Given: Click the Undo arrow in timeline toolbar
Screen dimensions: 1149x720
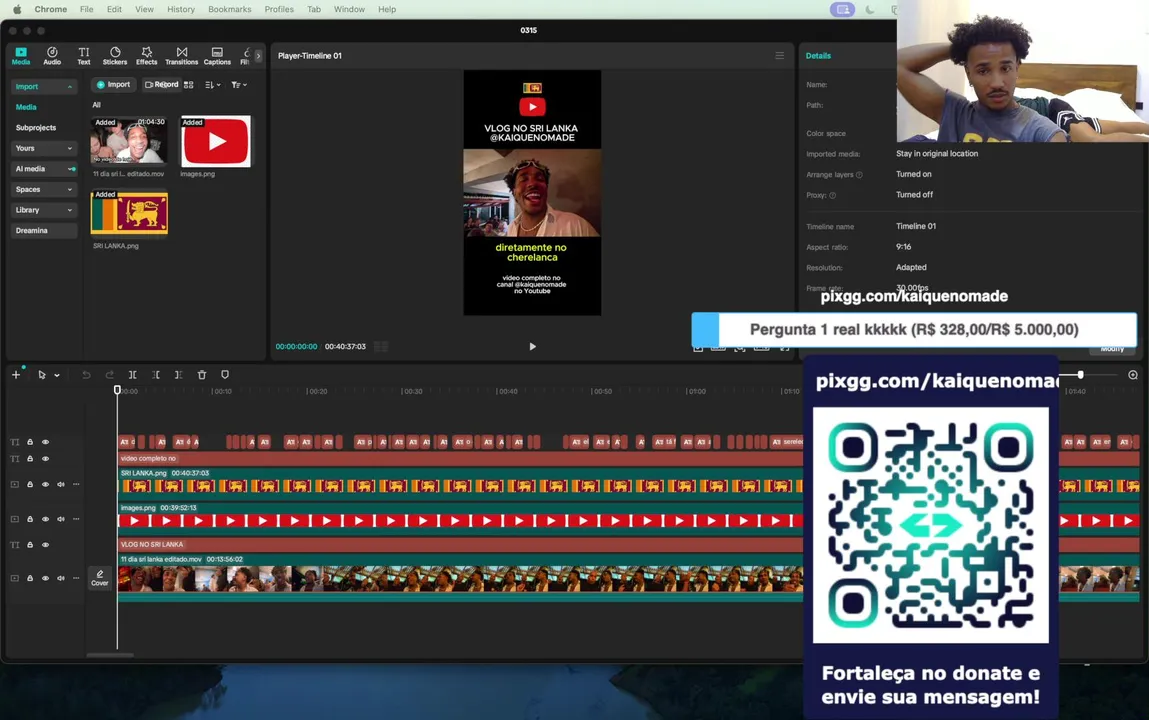Looking at the screenshot, I should coord(86,374).
